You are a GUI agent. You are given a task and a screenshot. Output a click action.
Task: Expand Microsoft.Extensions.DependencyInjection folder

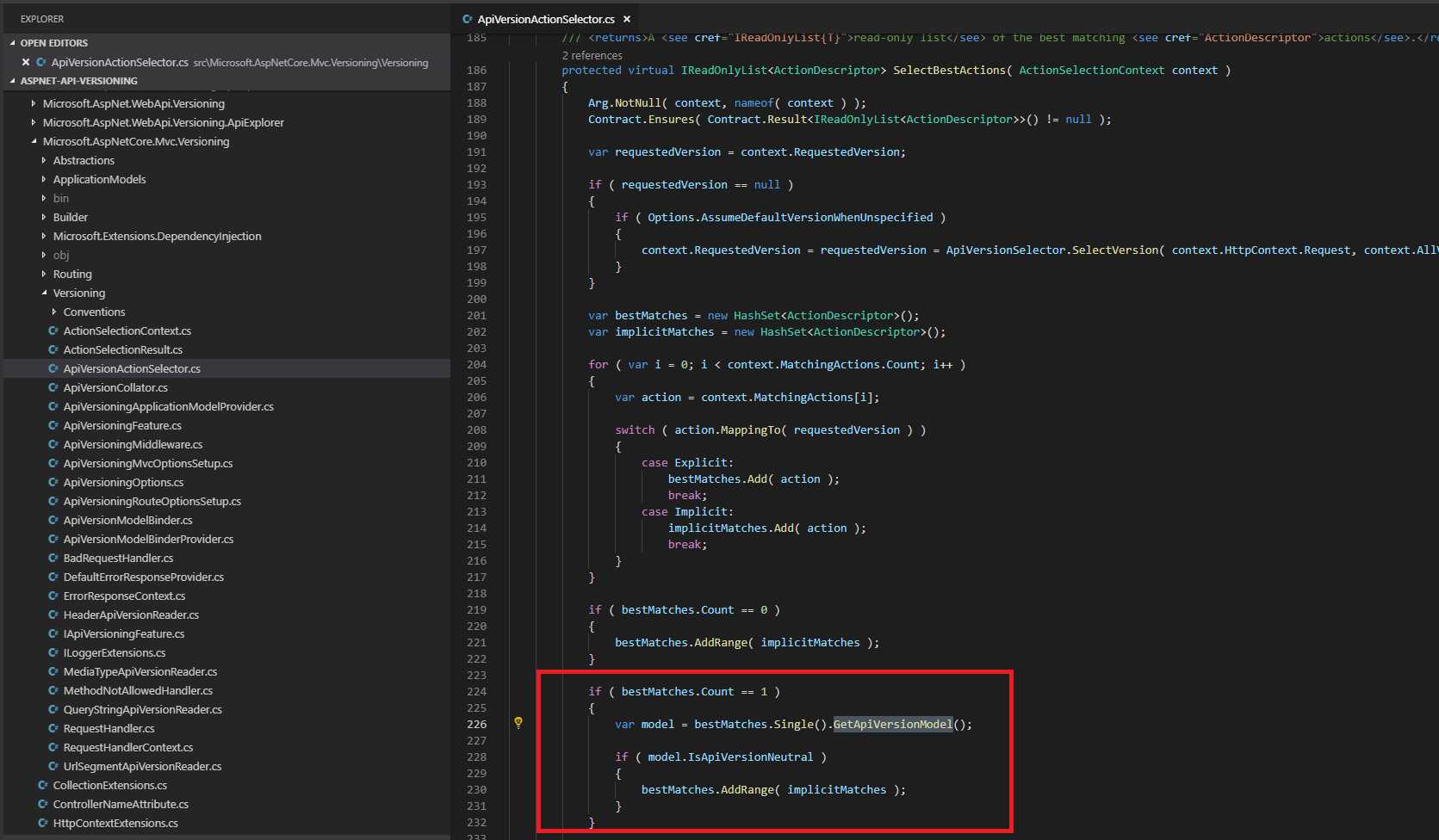pos(44,236)
